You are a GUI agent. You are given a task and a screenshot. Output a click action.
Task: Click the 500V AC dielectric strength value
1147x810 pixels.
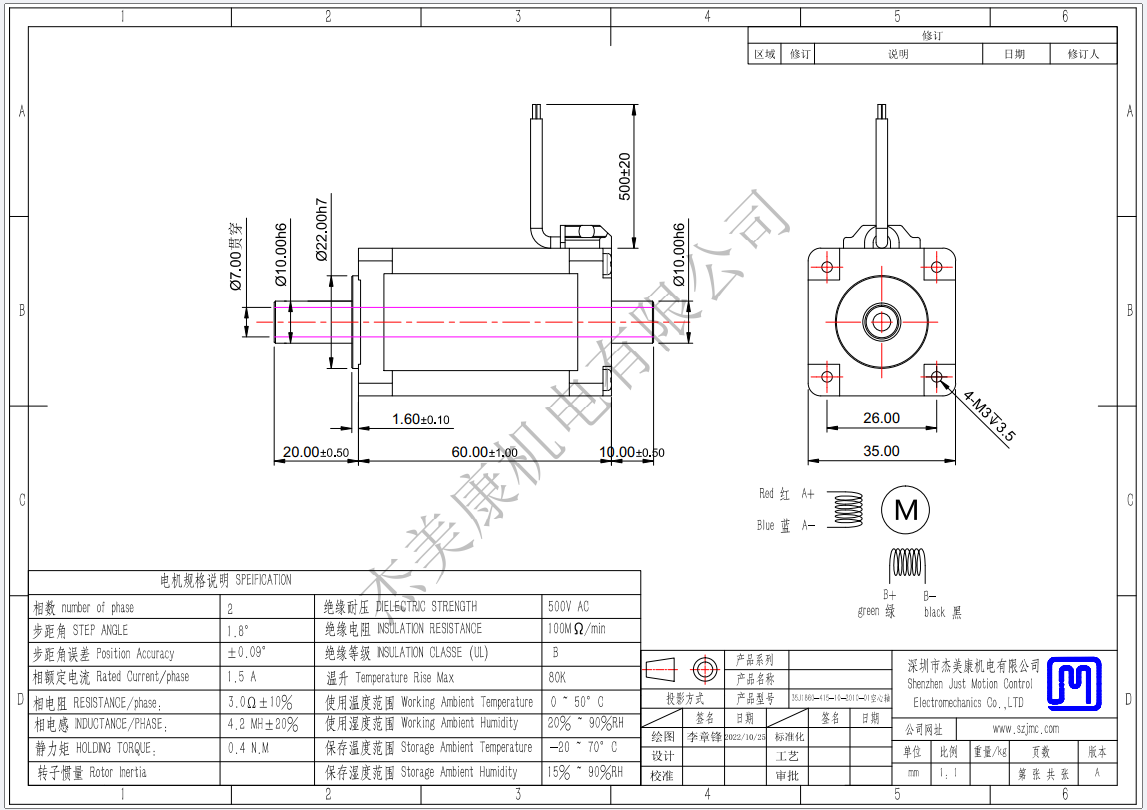[569, 607]
